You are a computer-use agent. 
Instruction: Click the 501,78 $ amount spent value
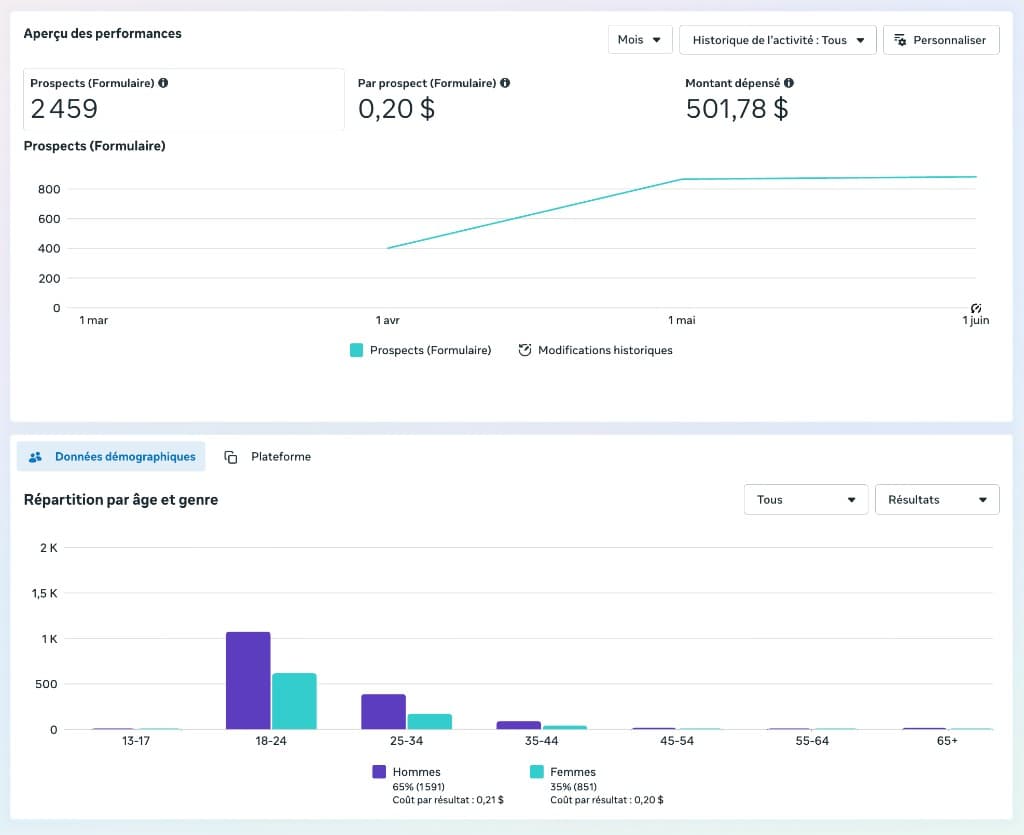[x=737, y=109]
